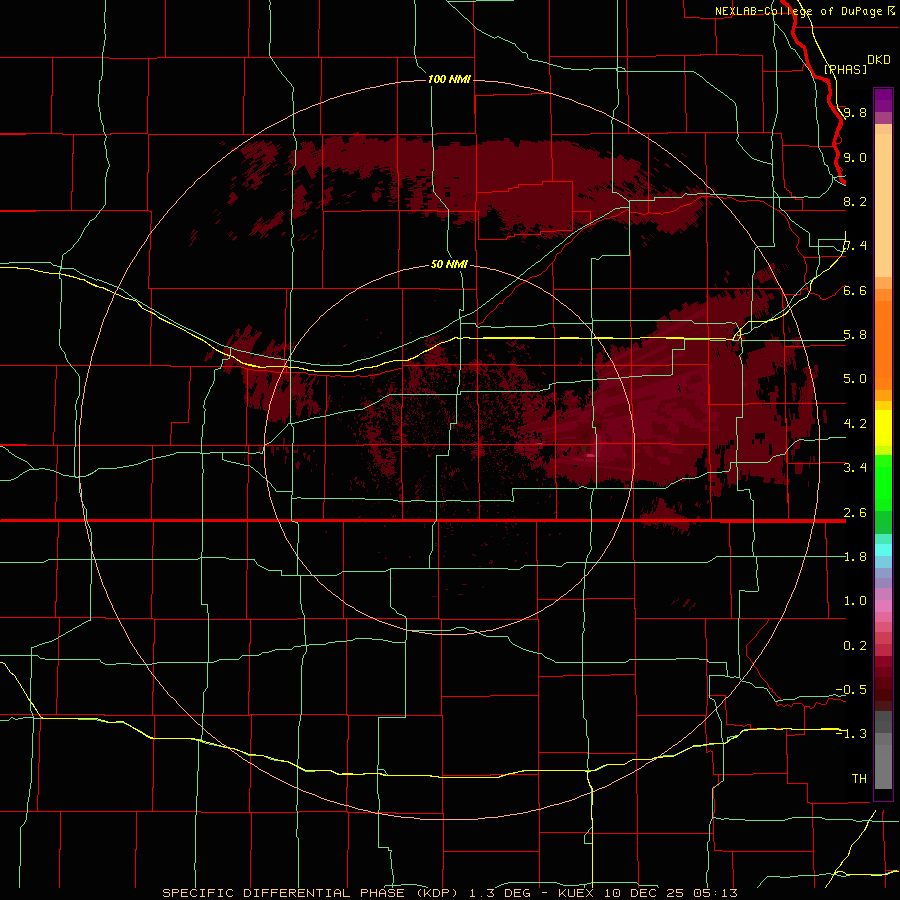900x900 pixels.
Task: Click the -0.5 value on the scale
Action: 851,690
